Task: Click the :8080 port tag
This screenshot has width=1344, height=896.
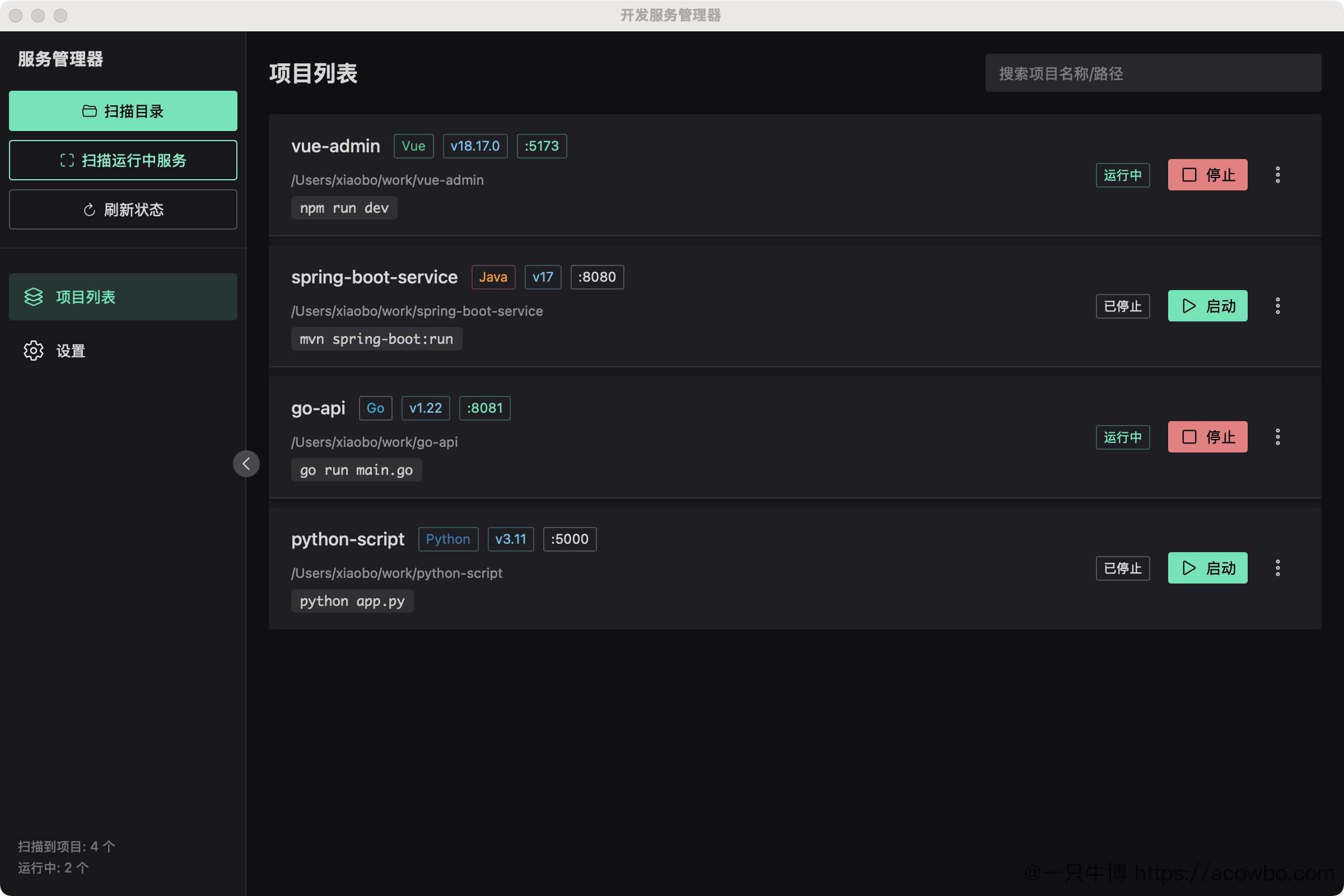Action: point(597,277)
